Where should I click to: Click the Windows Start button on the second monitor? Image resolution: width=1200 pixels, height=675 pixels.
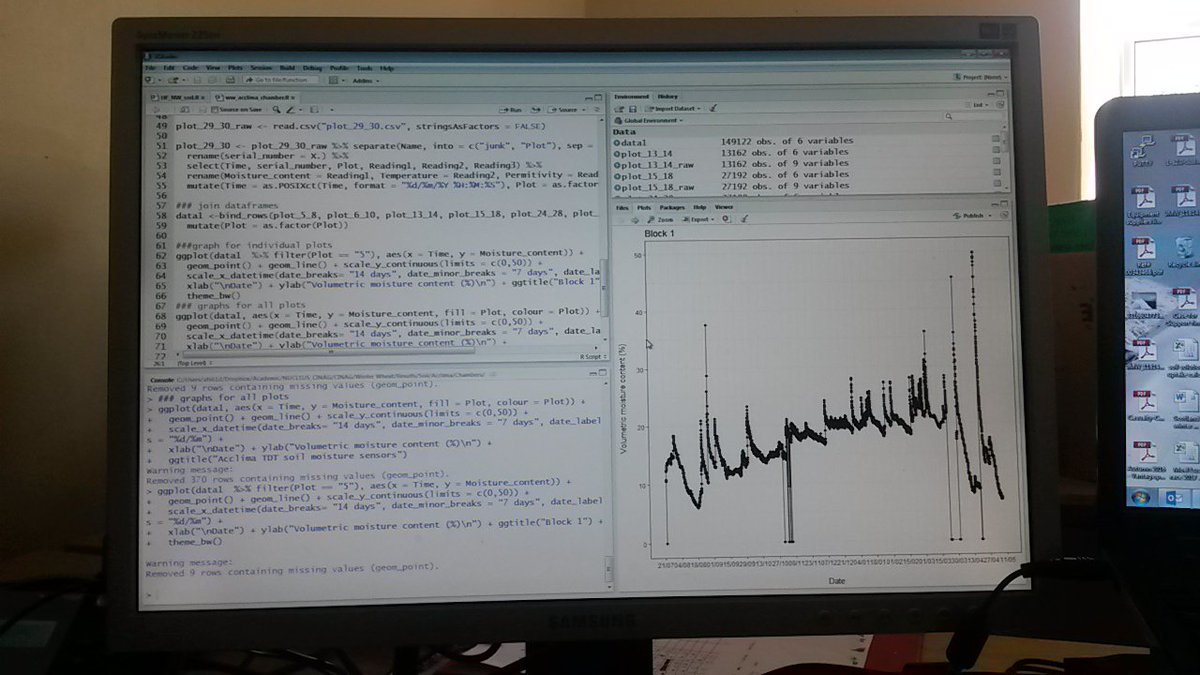[x=1141, y=496]
